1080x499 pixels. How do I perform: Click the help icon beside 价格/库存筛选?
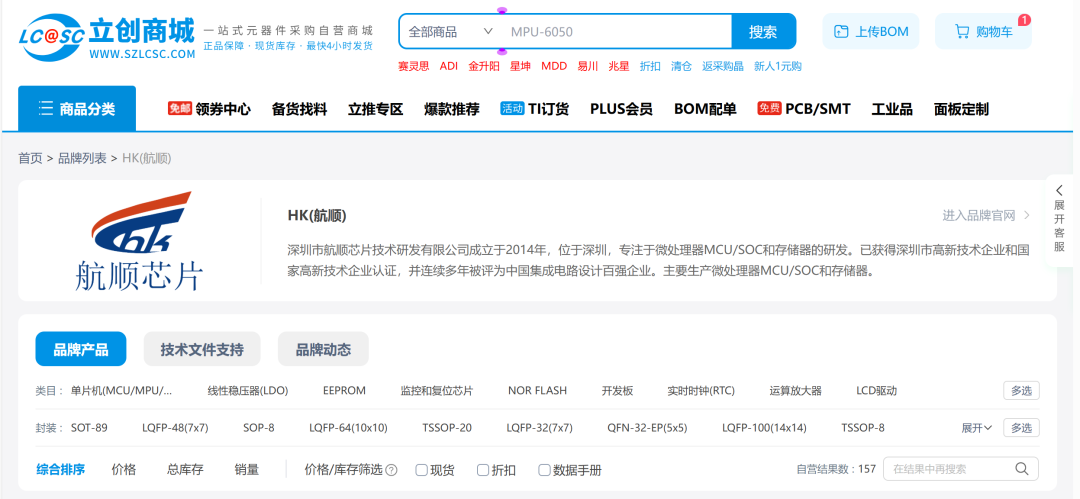(392, 470)
